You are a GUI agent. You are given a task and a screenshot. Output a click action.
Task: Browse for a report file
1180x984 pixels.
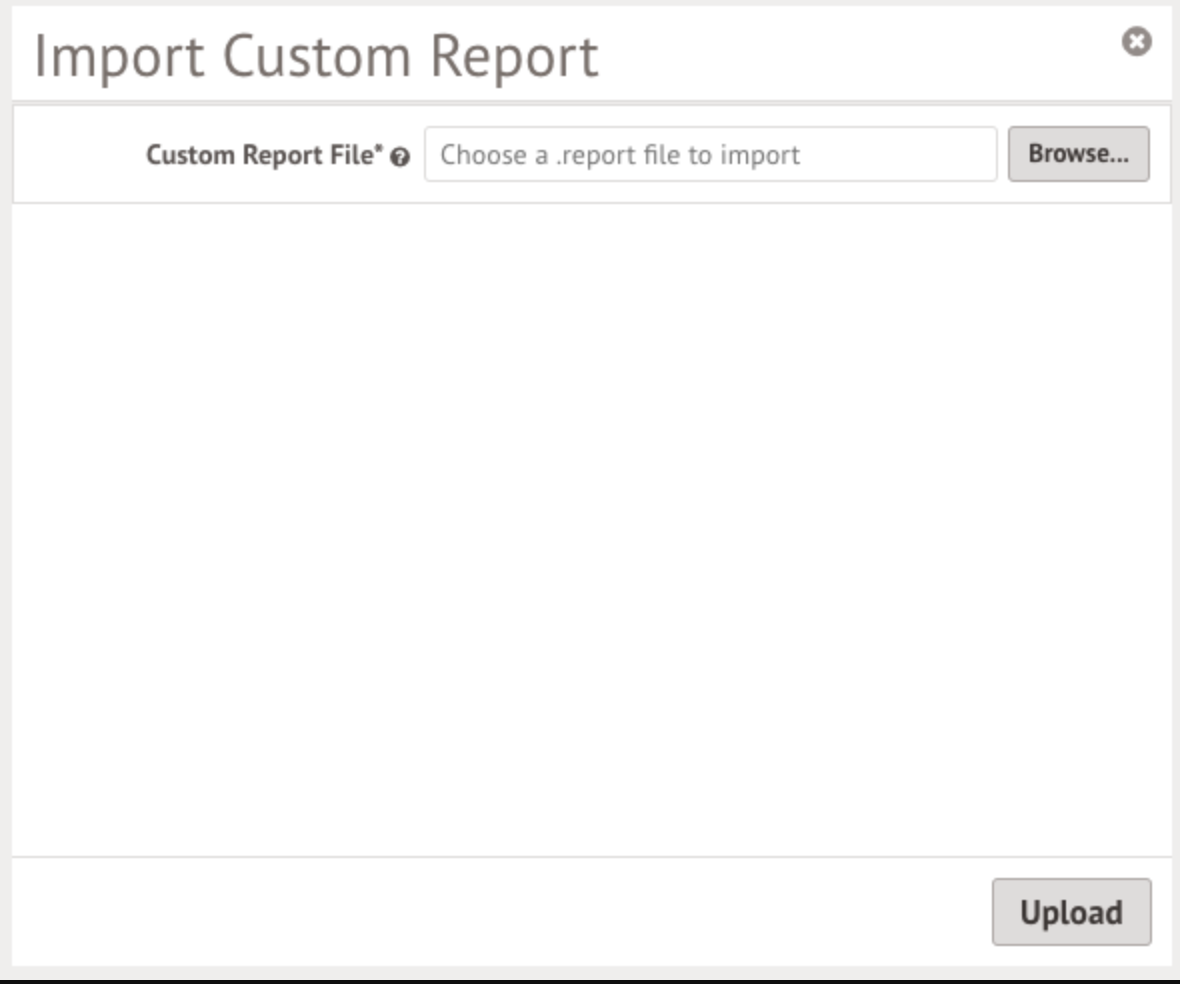tap(1078, 154)
